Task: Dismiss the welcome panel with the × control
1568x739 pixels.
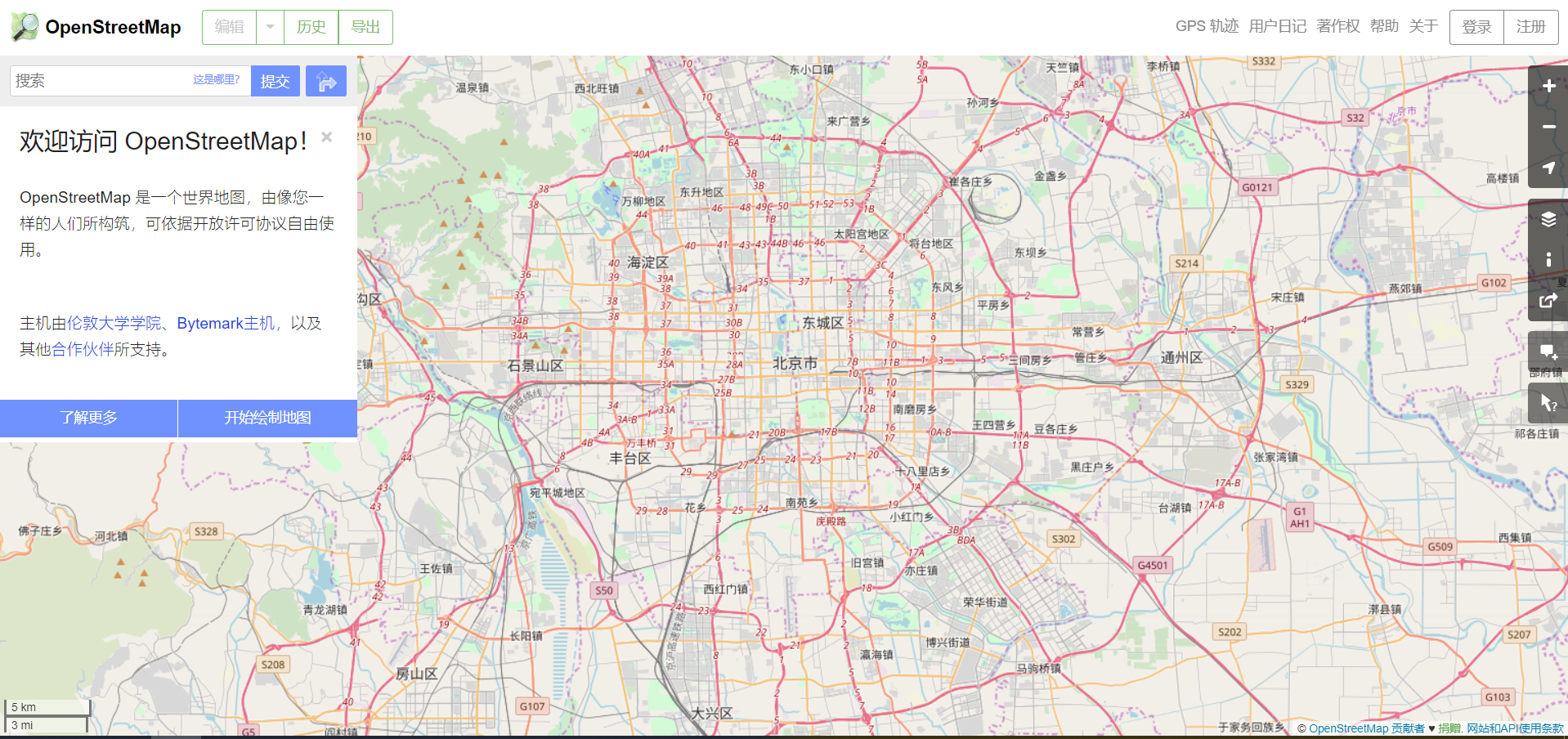Action: click(x=326, y=137)
